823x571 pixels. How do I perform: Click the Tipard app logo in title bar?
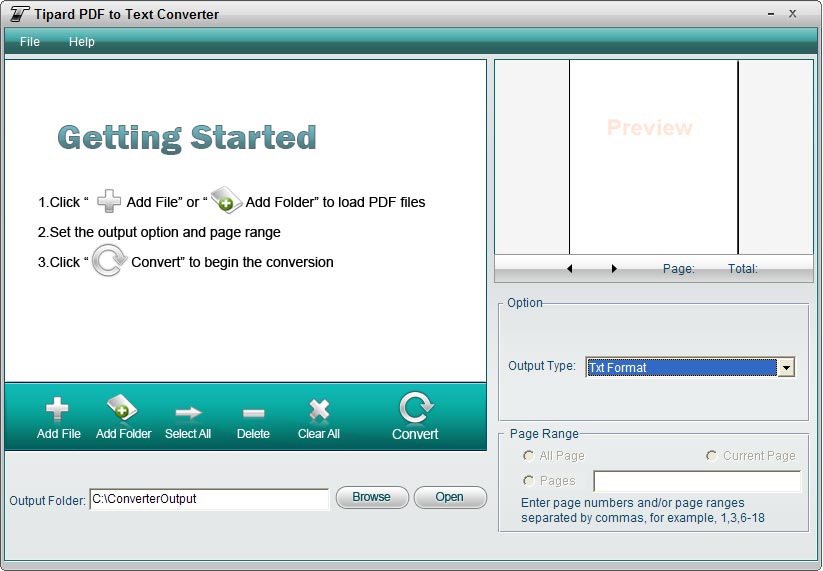tap(19, 14)
